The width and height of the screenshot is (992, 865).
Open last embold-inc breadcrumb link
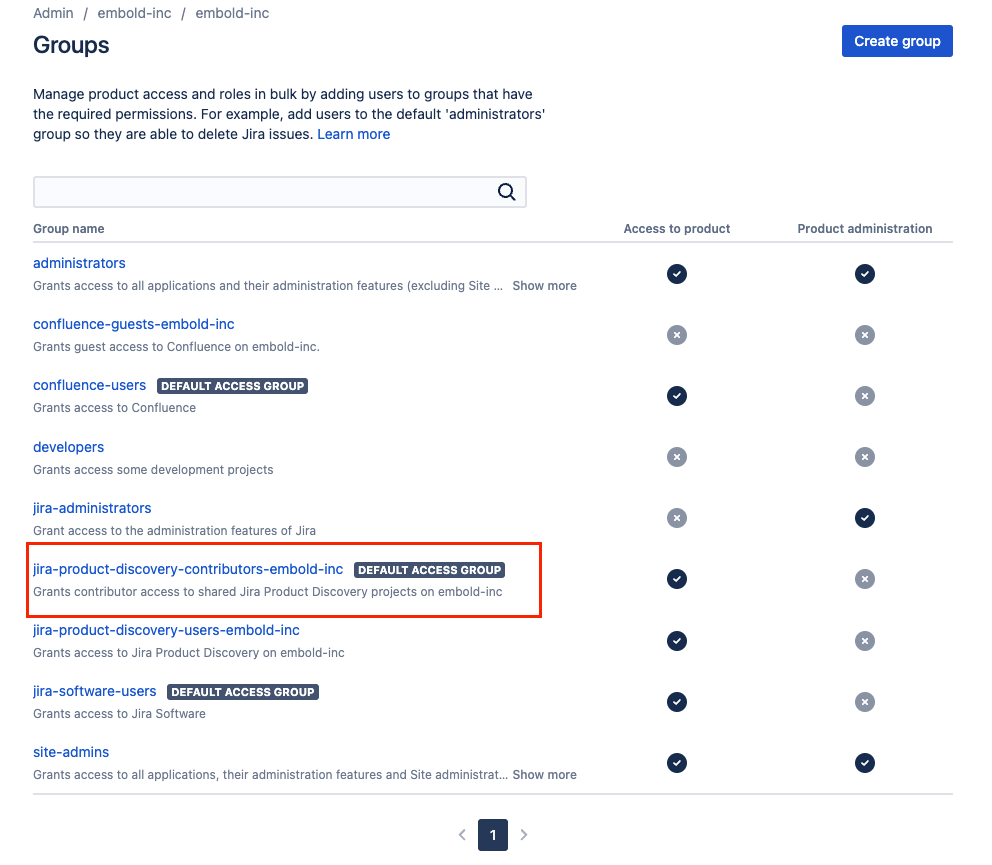tap(232, 13)
